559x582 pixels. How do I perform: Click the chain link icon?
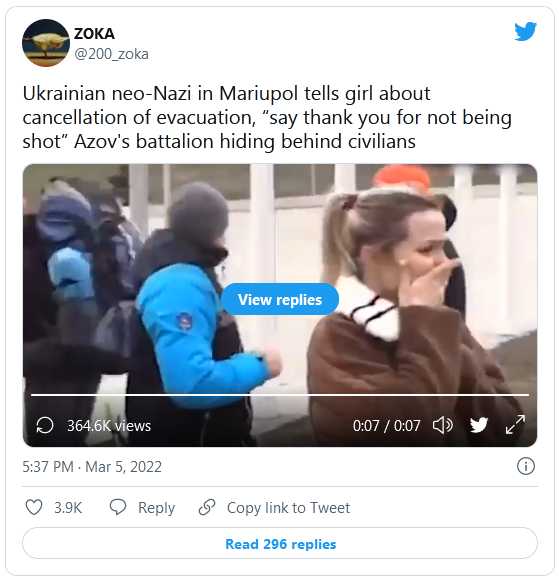[207, 507]
